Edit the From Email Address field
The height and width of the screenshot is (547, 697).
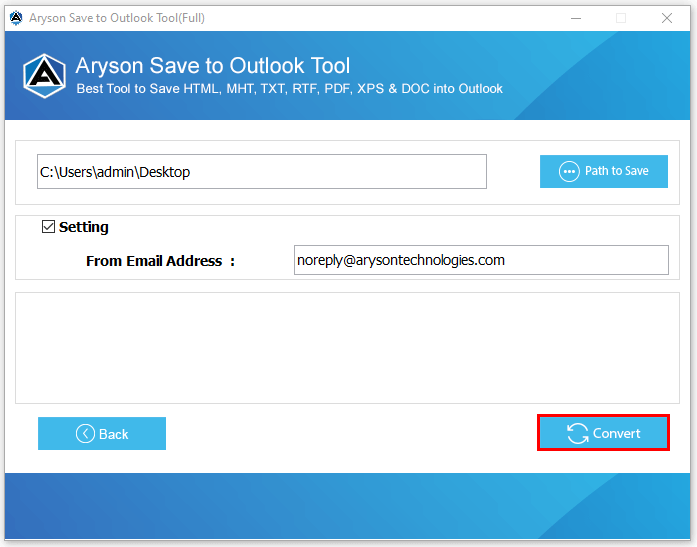(481, 260)
